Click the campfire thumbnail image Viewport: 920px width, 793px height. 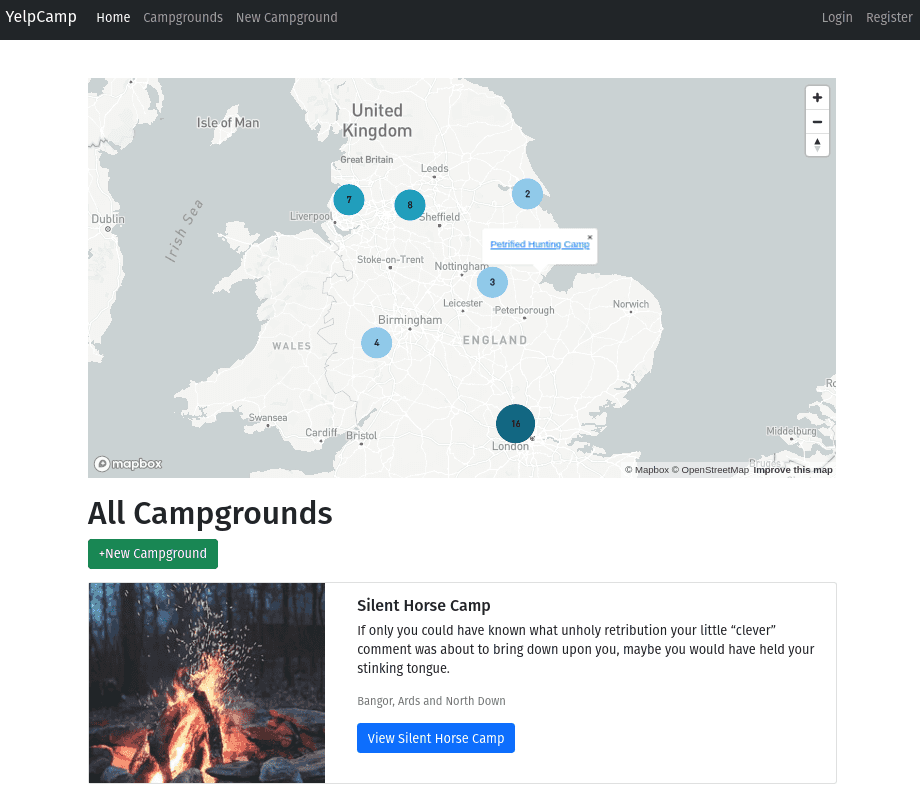coord(207,683)
